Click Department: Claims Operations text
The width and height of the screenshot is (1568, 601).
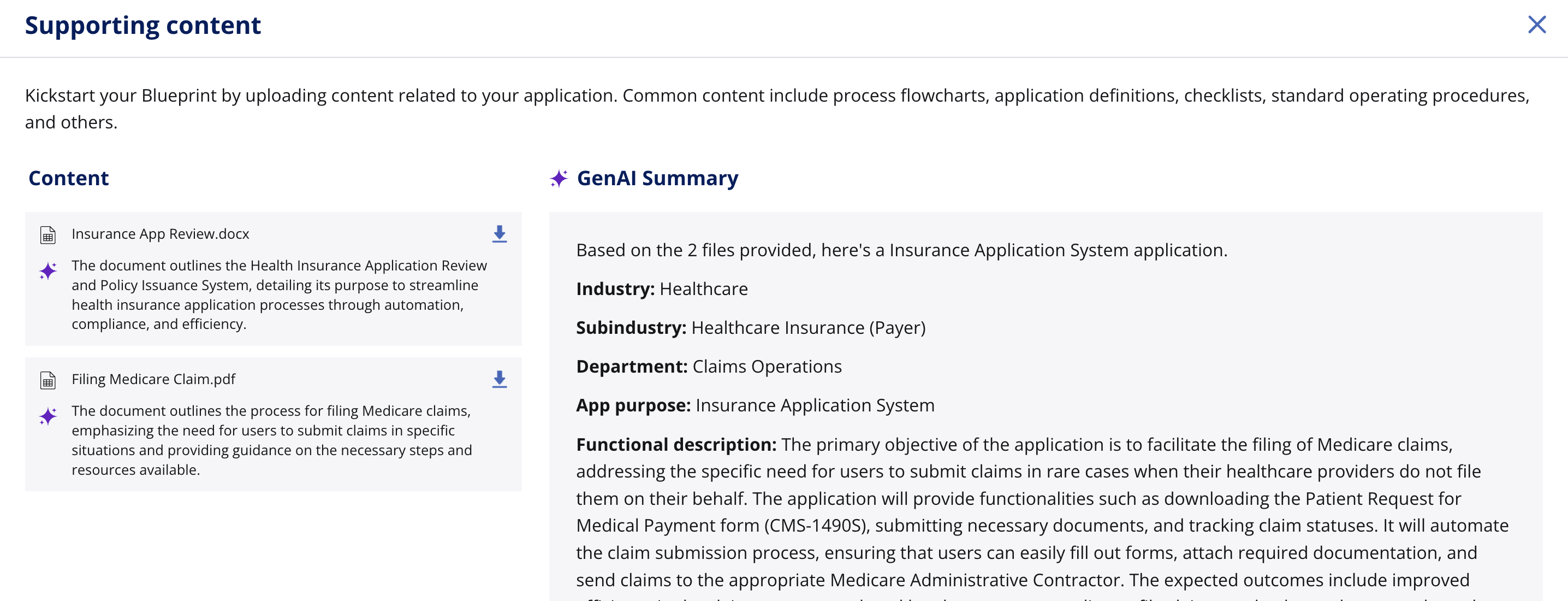(x=709, y=367)
